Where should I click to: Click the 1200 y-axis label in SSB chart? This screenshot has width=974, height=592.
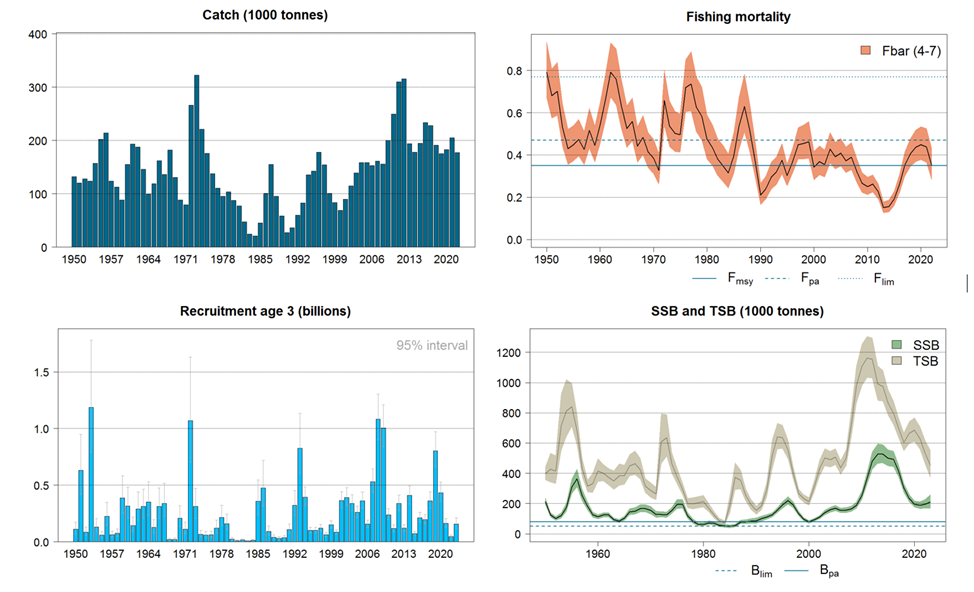coord(509,353)
